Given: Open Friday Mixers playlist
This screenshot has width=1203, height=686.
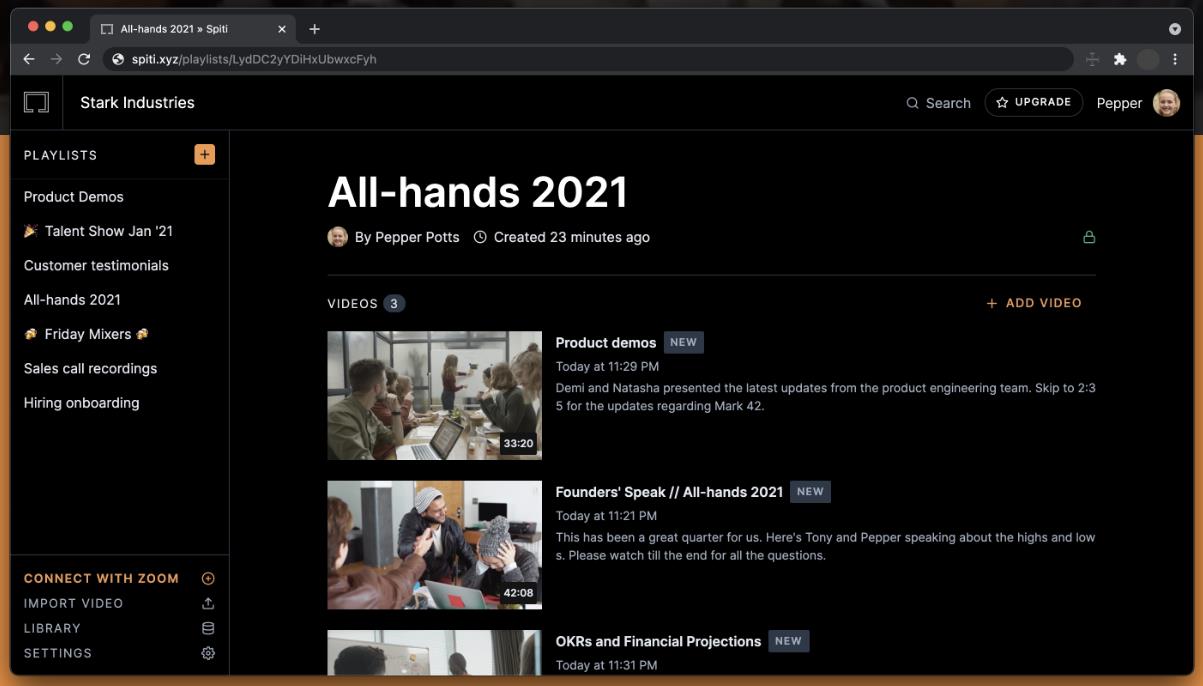Looking at the screenshot, I should point(87,334).
